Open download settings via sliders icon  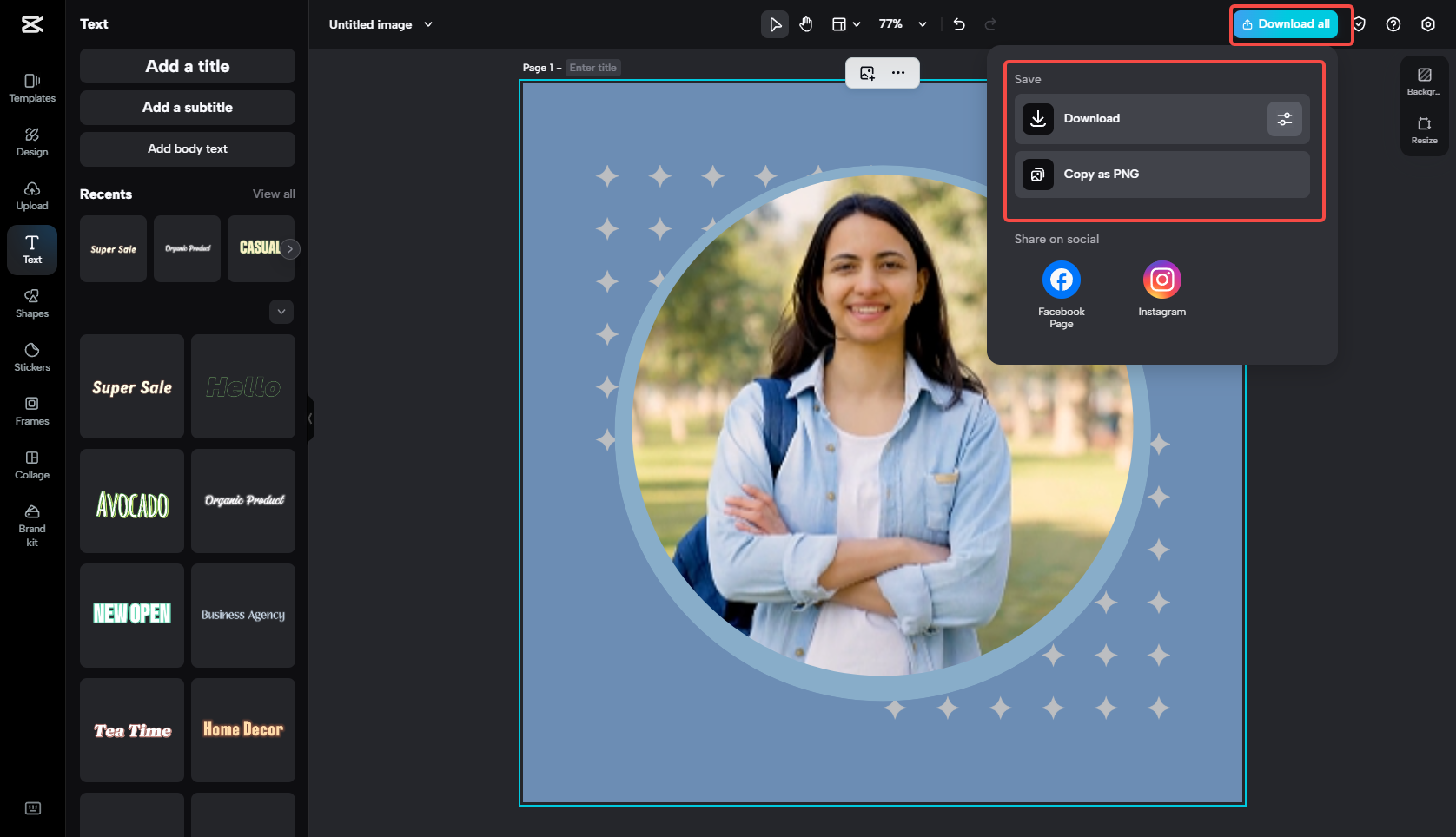tap(1285, 118)
